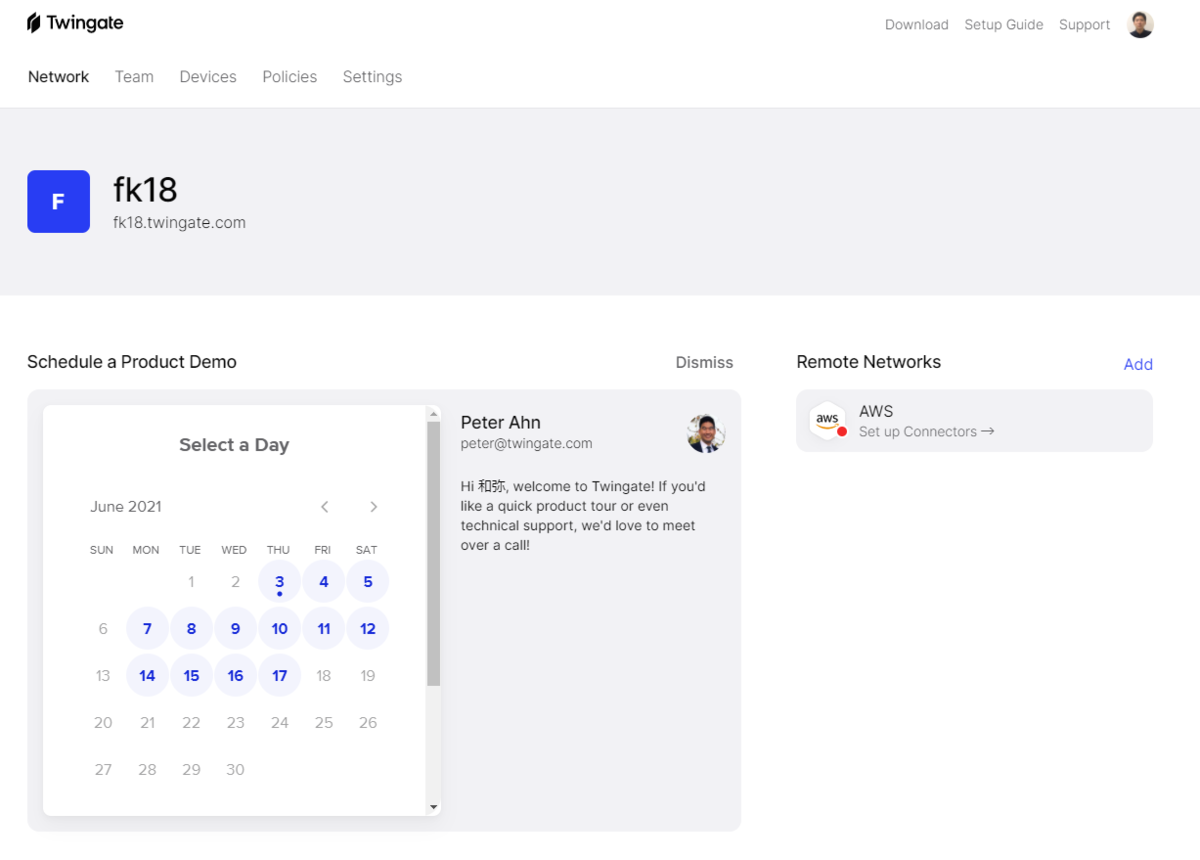Select June 9 on the calendar

click(x=235, y=629)
